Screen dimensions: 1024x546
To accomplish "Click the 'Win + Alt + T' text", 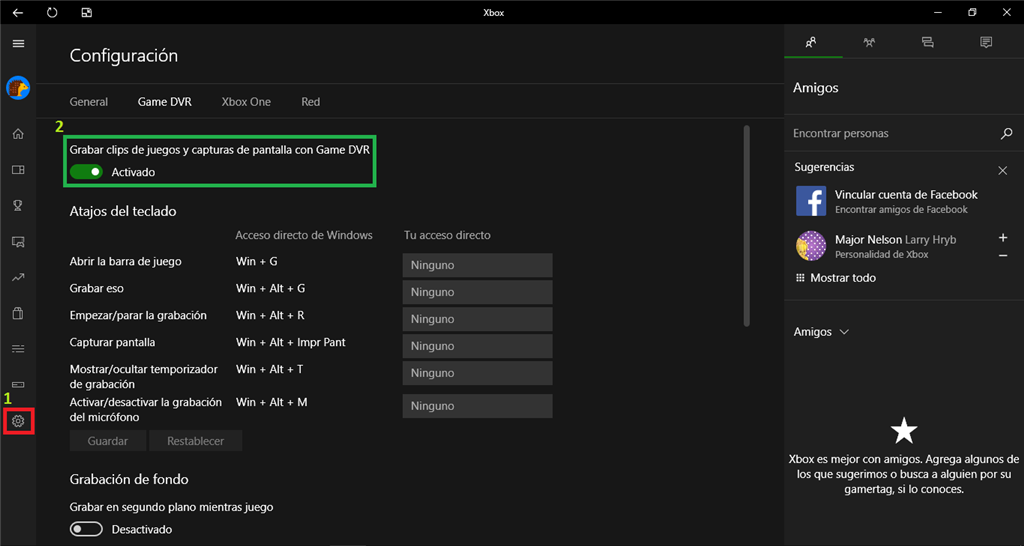I will coord(270,369).
